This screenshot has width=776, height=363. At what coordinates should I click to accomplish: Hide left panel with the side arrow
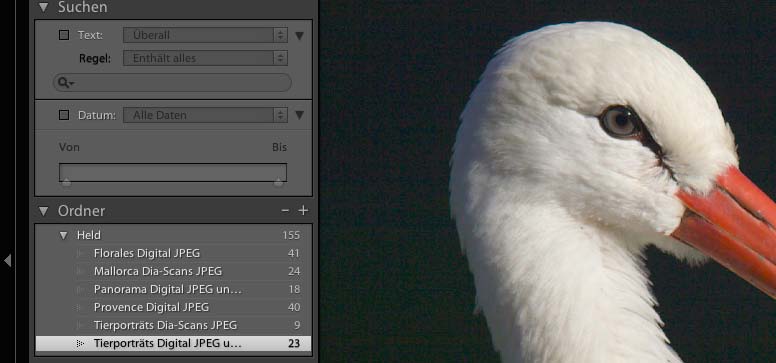pos(7,260)
